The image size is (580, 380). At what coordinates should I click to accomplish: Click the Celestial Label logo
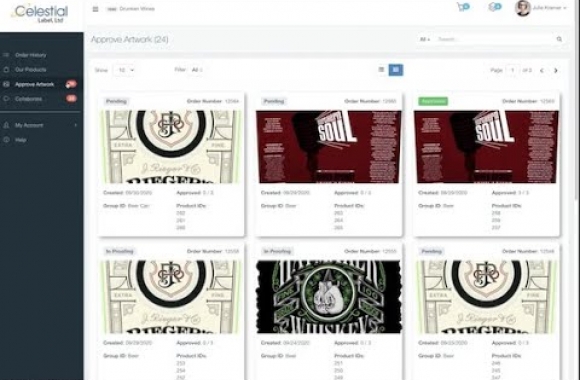click(x=41, y=14)
